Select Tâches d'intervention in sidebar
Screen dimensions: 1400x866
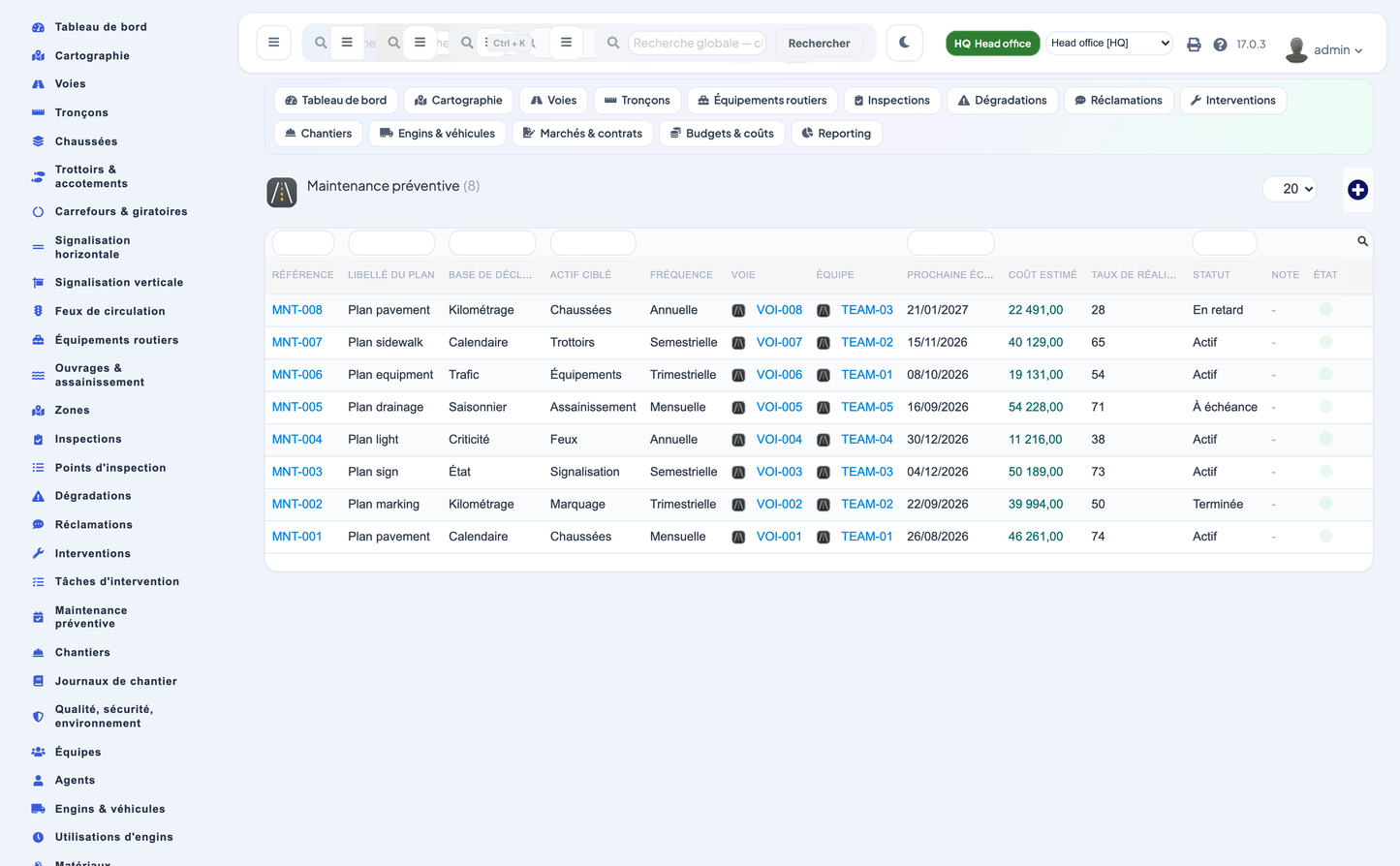pos(117,581)
